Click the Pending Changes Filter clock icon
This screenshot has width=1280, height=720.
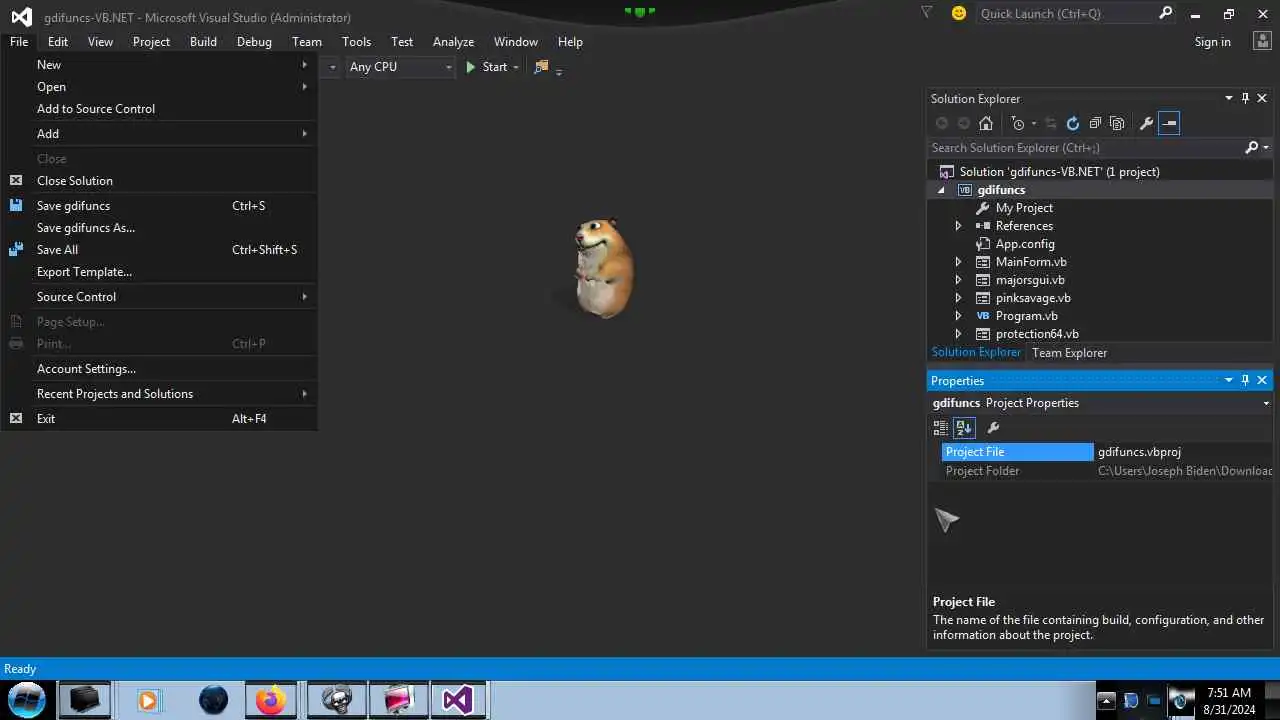[x=1018, y=123]
